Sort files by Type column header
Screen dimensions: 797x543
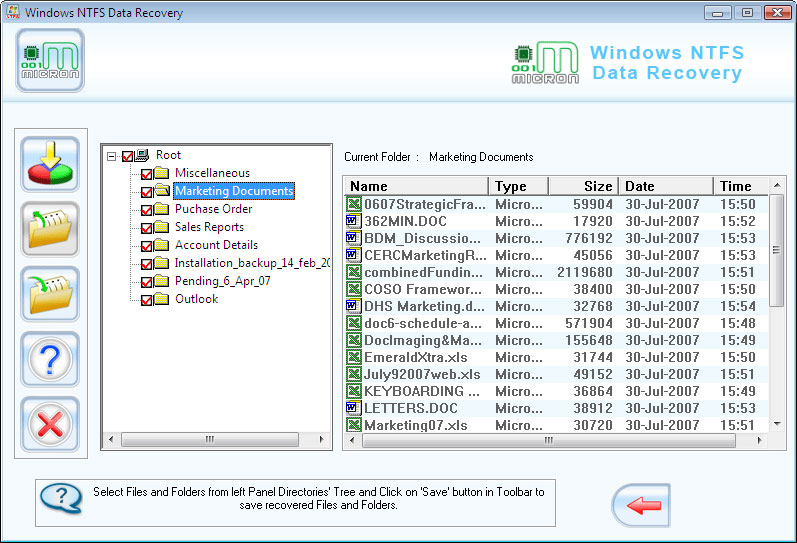point(518,186)
